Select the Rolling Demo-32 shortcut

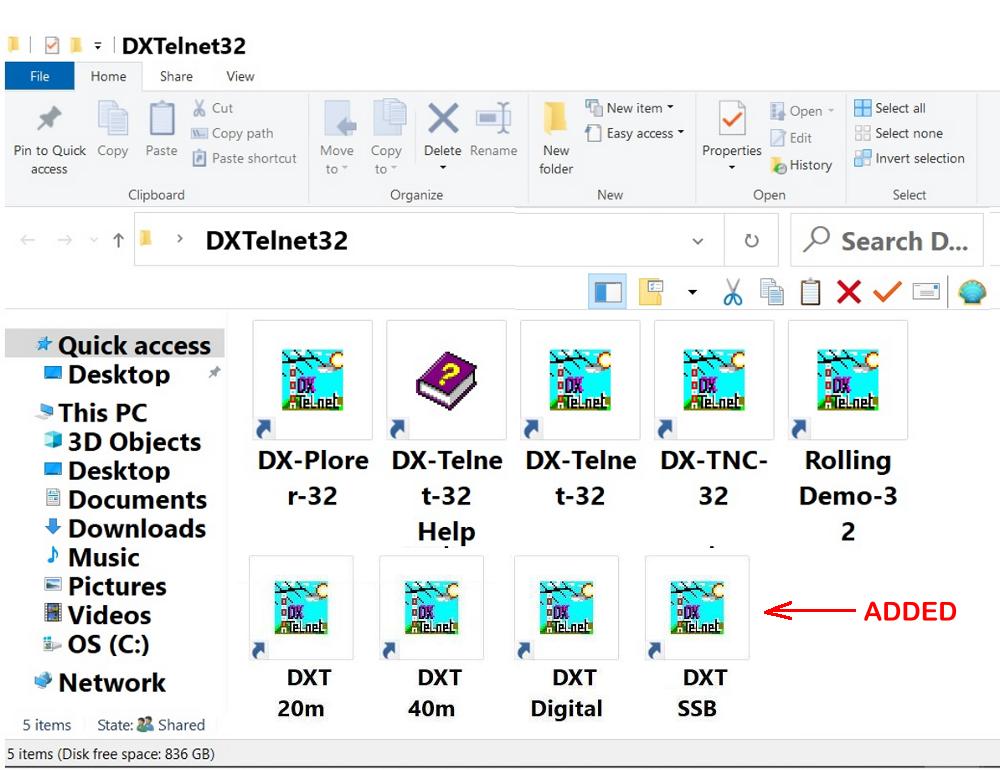click(848, 433)
